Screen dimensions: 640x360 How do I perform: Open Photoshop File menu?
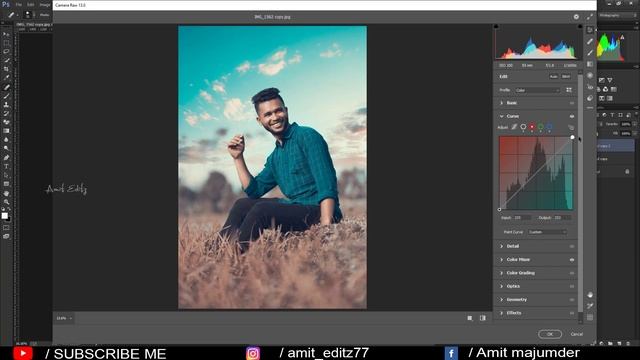pyautogui.click(x=18, y=4)
